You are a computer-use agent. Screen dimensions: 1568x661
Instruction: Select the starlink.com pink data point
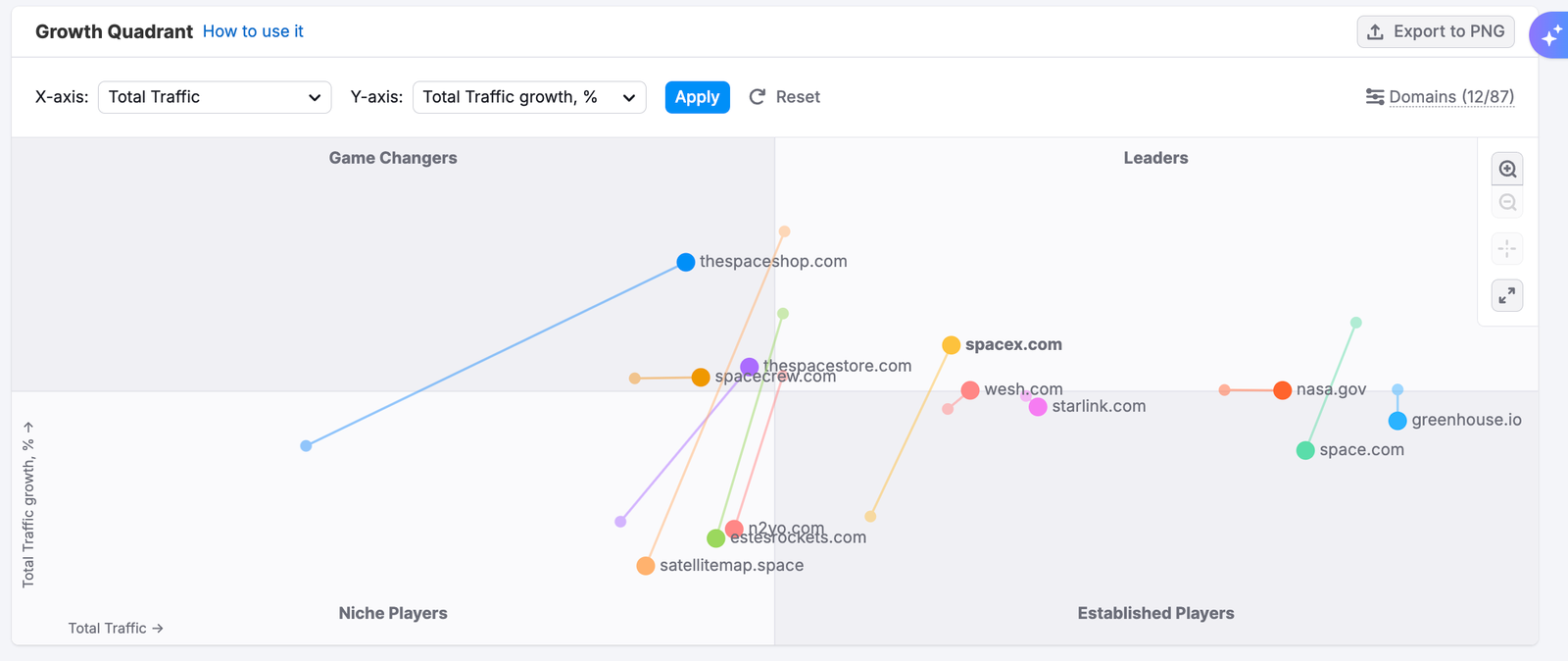coord(1038,407)
